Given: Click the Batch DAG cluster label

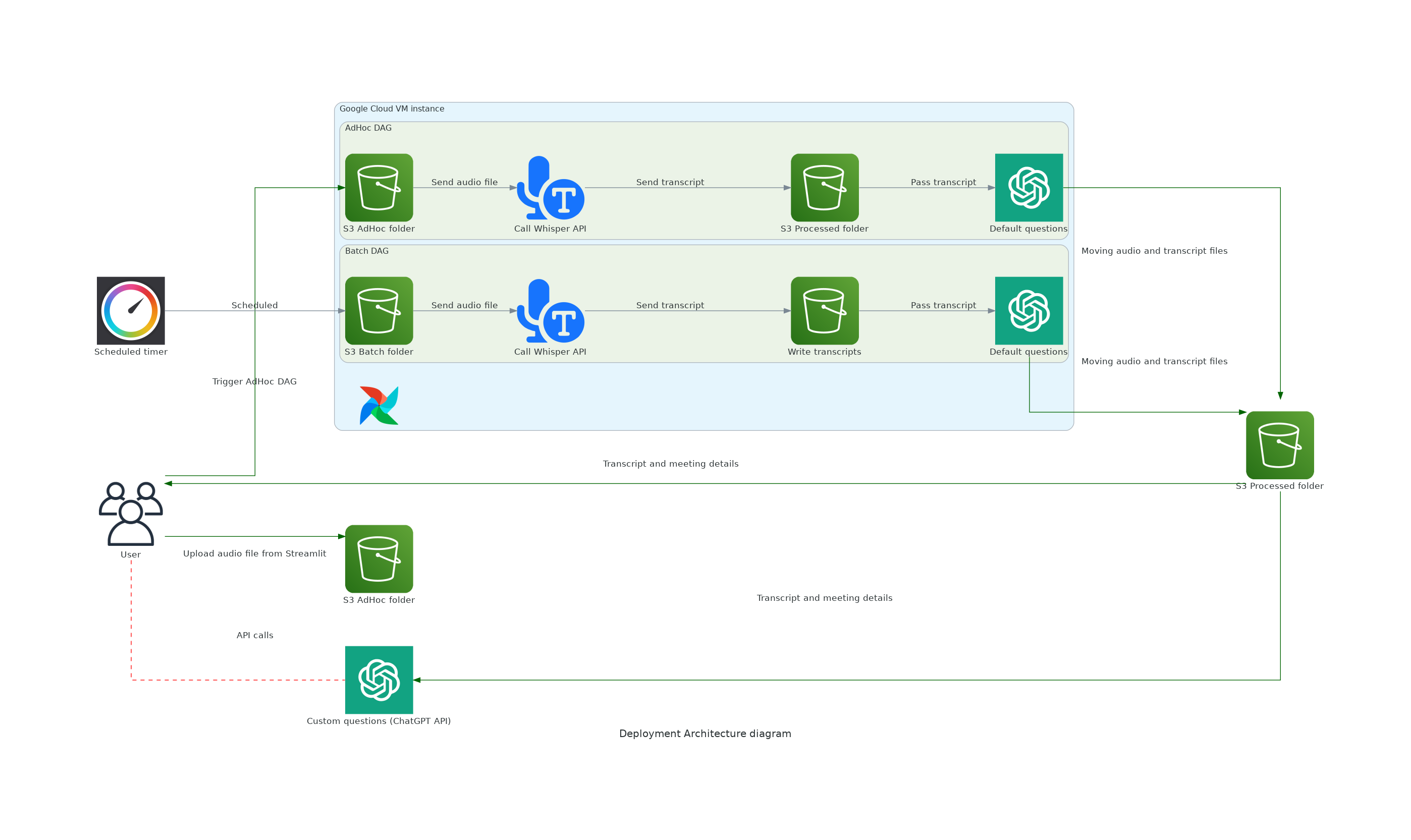Looking at the screenshot, I should [x=367, y=251].
